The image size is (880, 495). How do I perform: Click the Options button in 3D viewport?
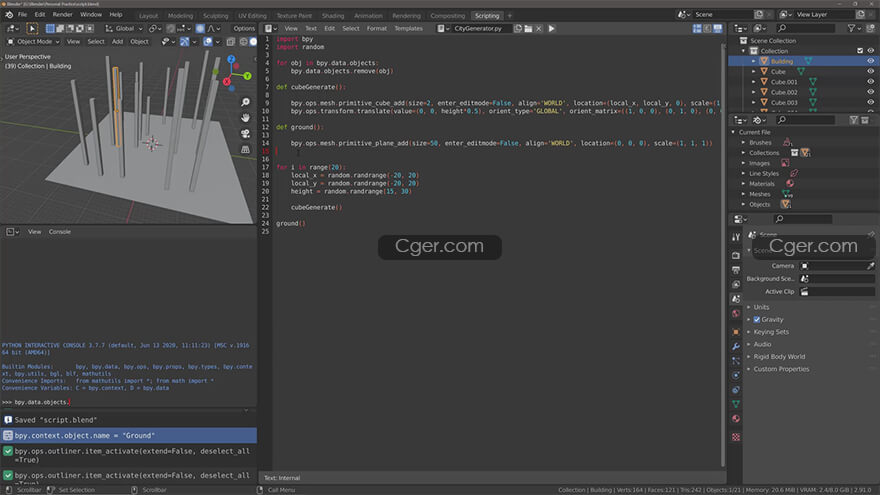(x=244, y=28)
